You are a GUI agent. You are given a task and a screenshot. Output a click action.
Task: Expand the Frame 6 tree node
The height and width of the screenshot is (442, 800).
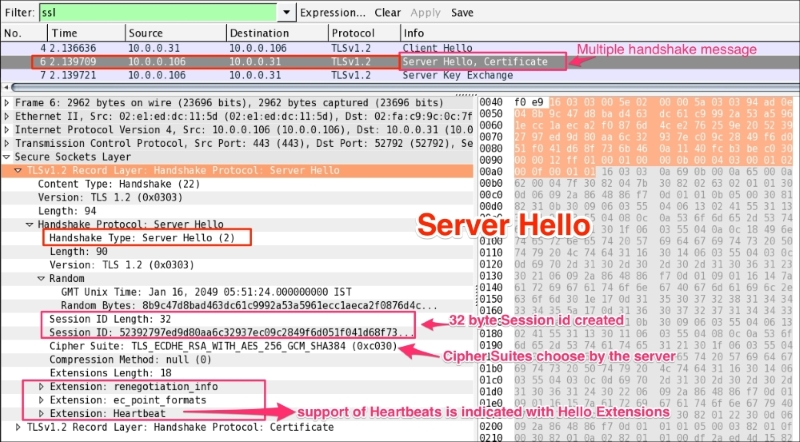pos(7,103)
